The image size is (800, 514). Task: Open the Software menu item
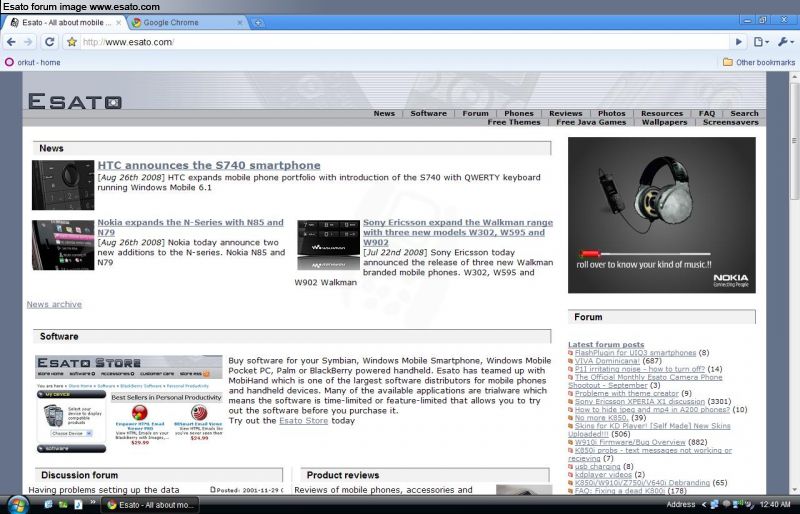[429, 113]
